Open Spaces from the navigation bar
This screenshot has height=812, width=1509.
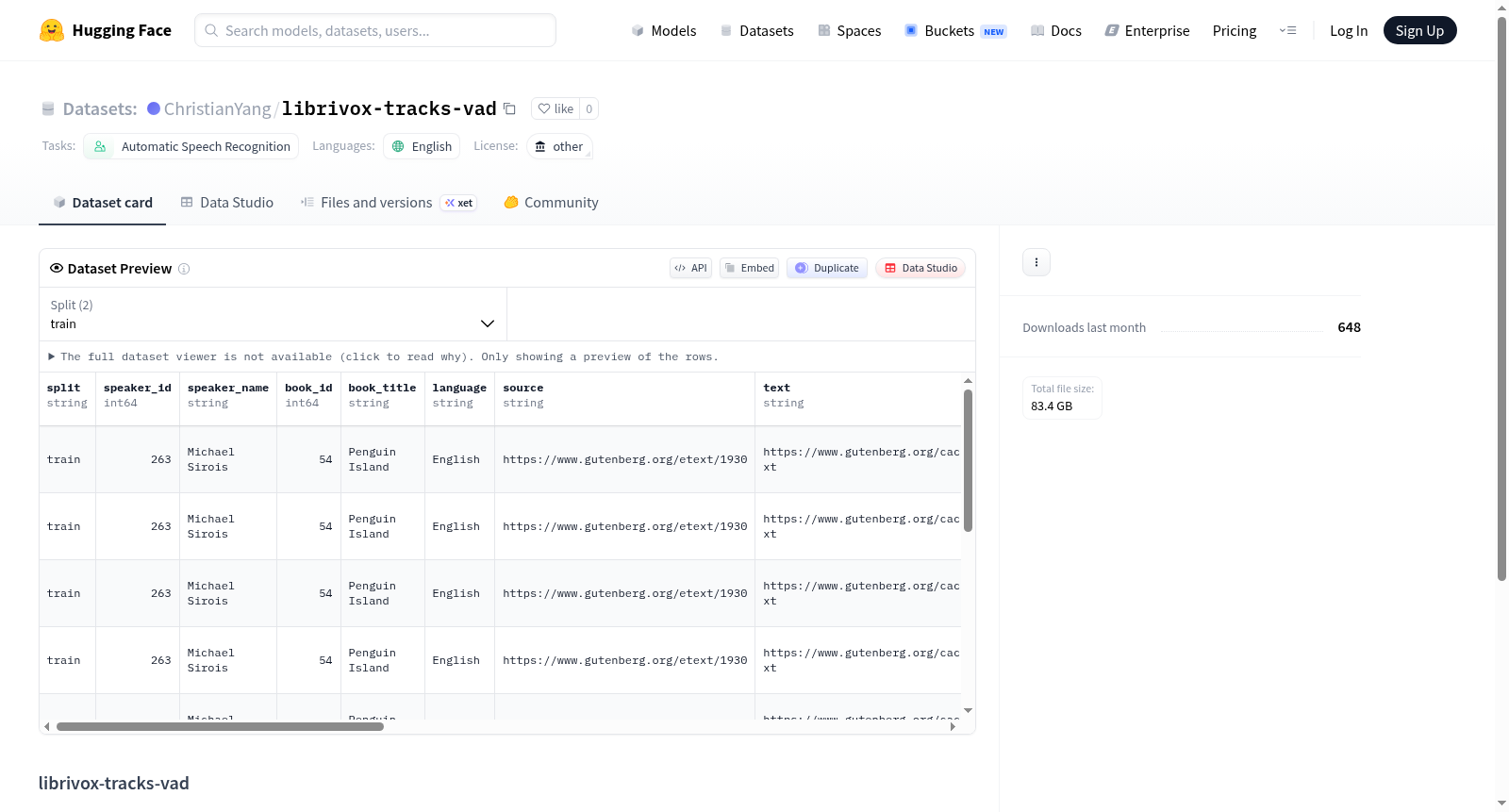(x=850, y=30)
